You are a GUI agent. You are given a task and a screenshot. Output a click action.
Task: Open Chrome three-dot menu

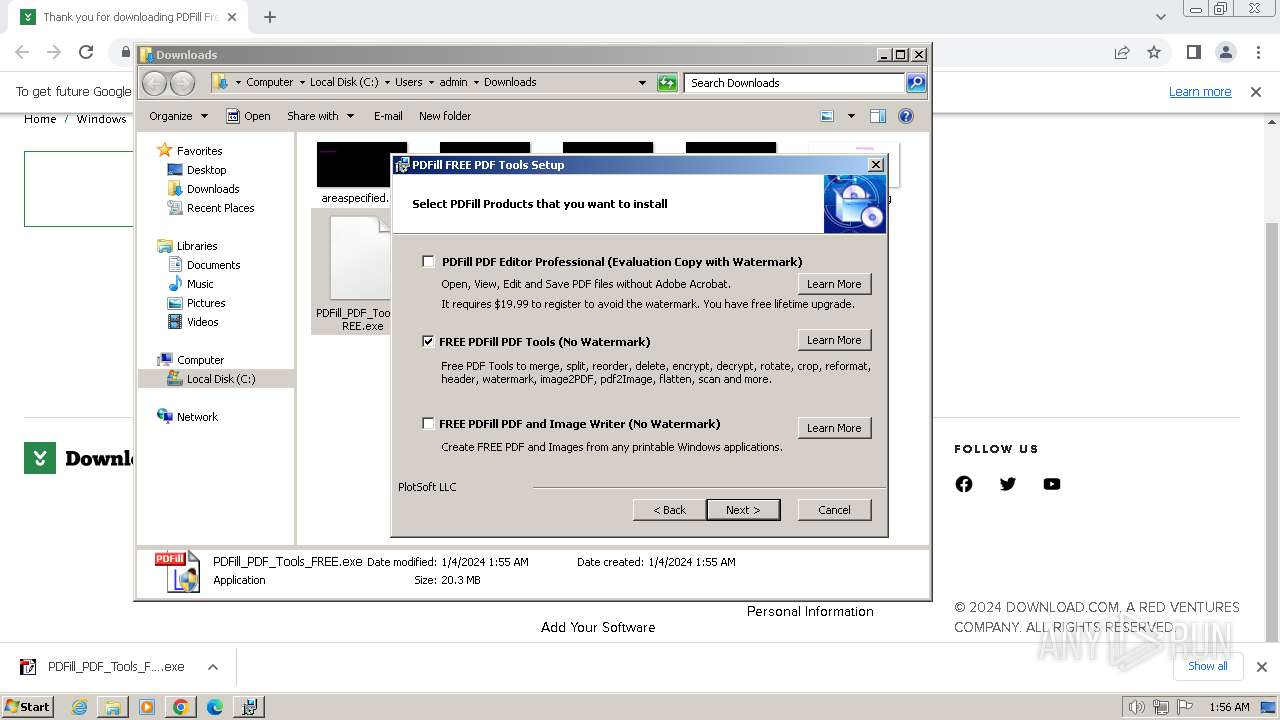coord(1259,52)
